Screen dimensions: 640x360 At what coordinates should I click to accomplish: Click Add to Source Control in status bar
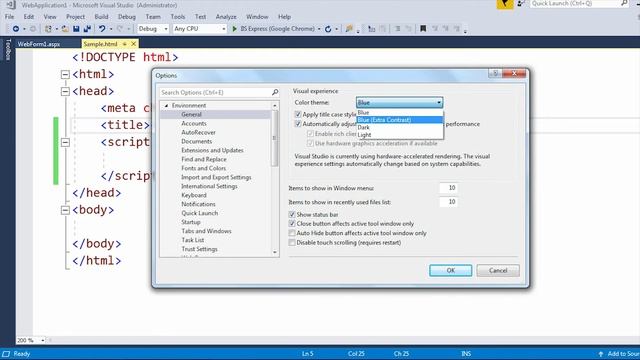point(623,354)
